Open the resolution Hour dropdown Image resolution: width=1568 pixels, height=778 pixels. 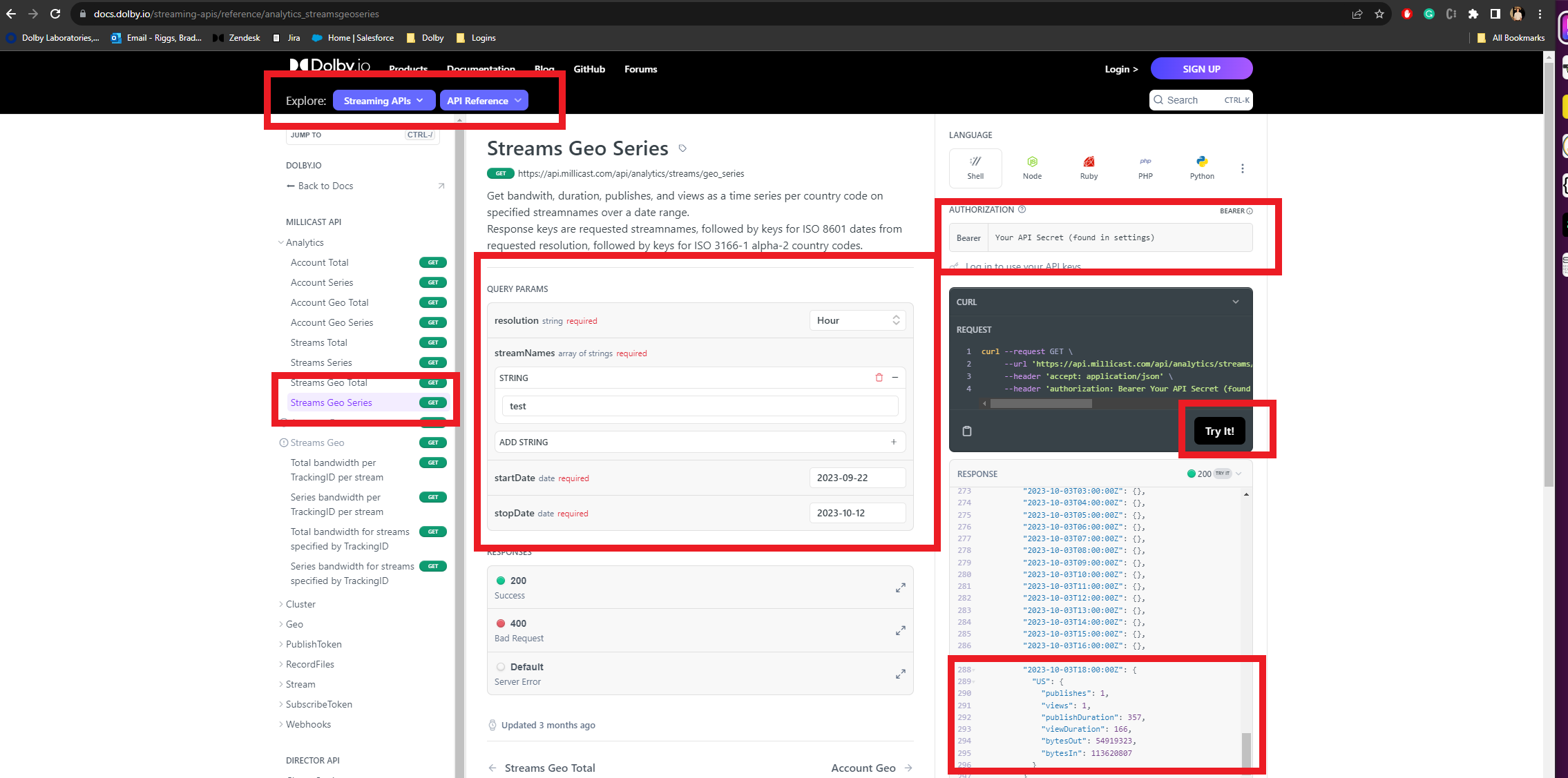[857, 320]
